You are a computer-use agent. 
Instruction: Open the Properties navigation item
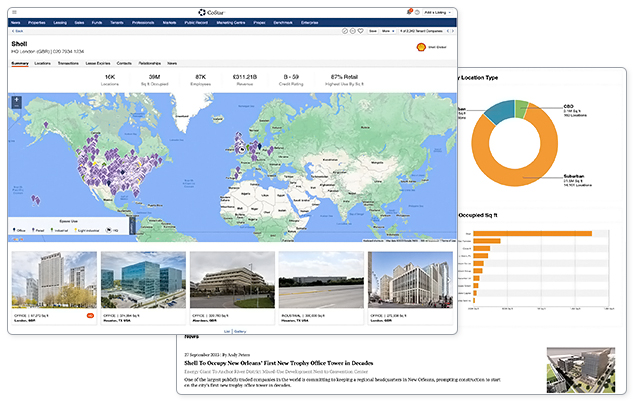[x=36, y=23]
